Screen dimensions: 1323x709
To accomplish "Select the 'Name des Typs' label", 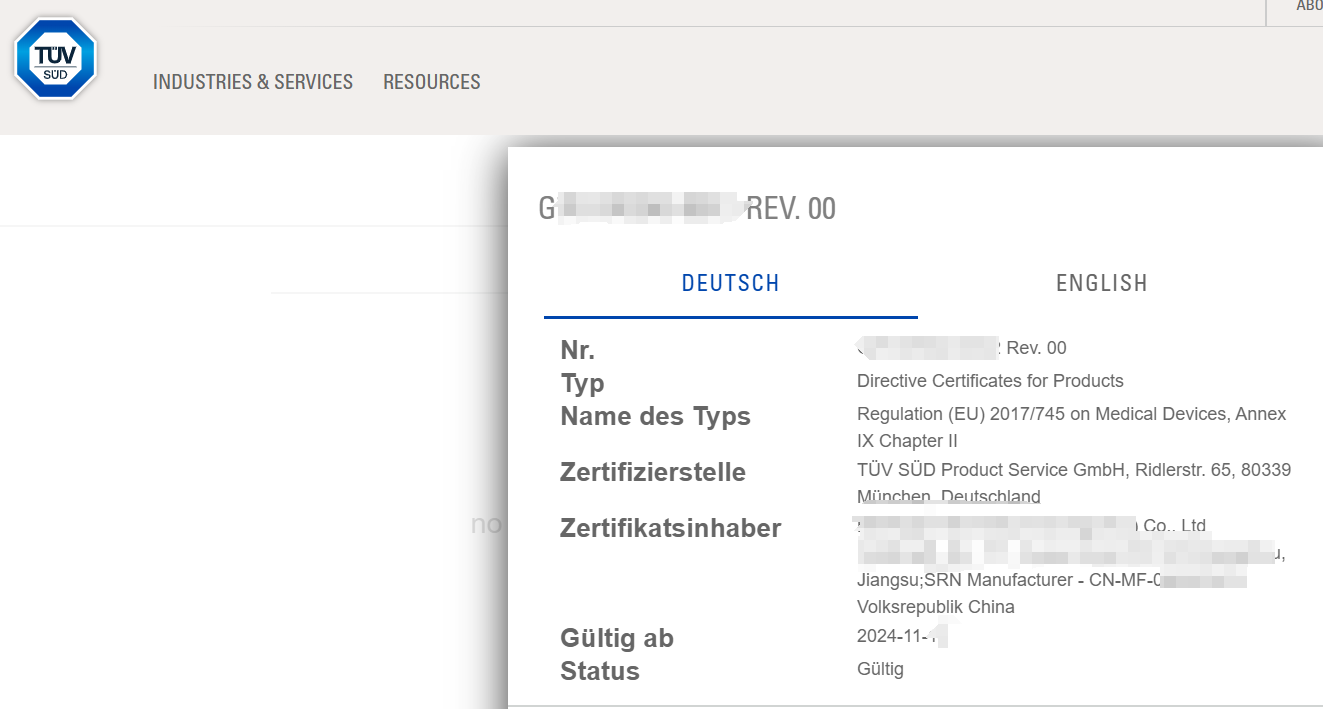I will (655, 416).
